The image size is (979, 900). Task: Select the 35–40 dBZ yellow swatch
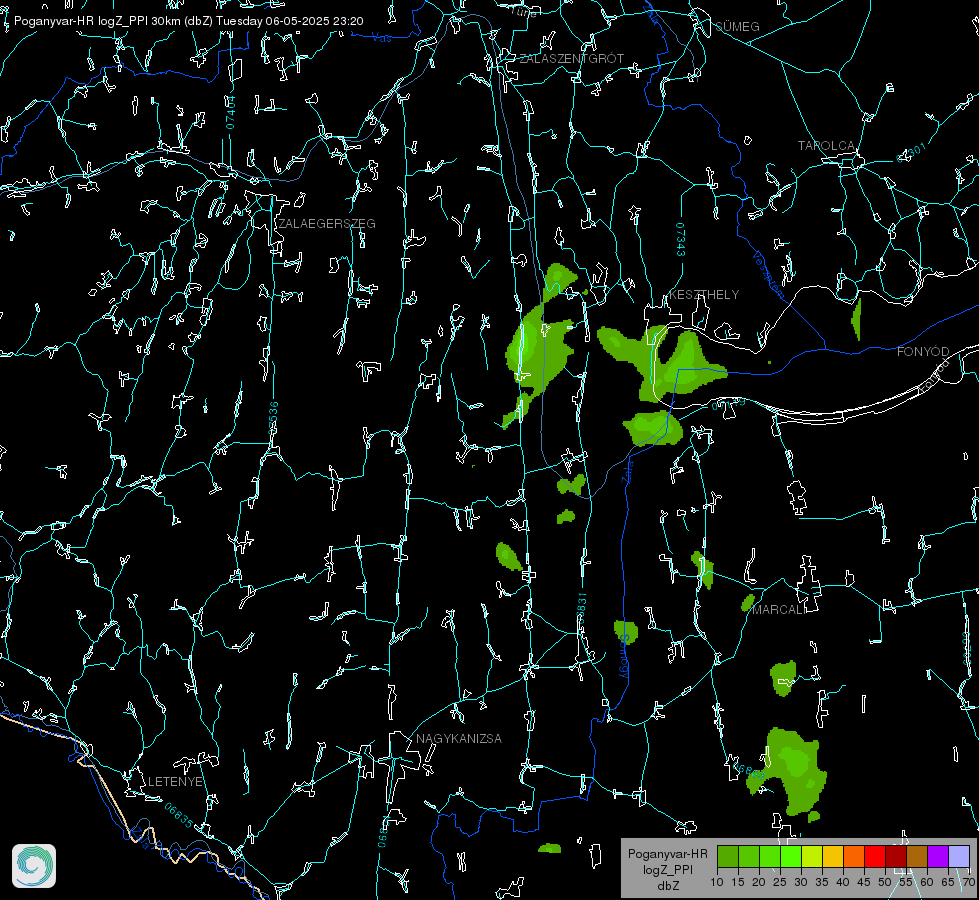pyautogui.click(x=833, y=856)
